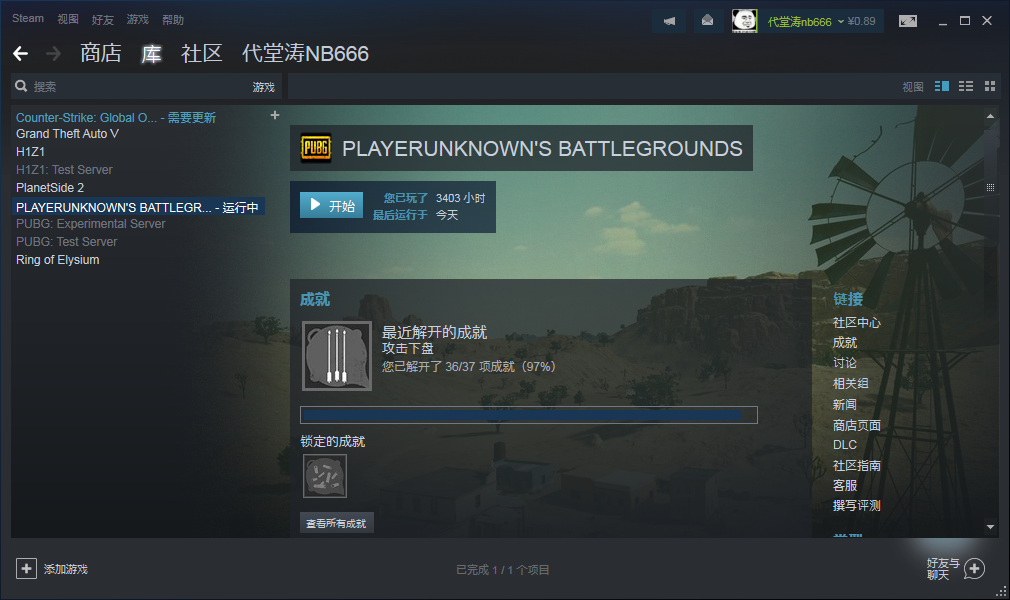Go to the 商店 tab

100,53
